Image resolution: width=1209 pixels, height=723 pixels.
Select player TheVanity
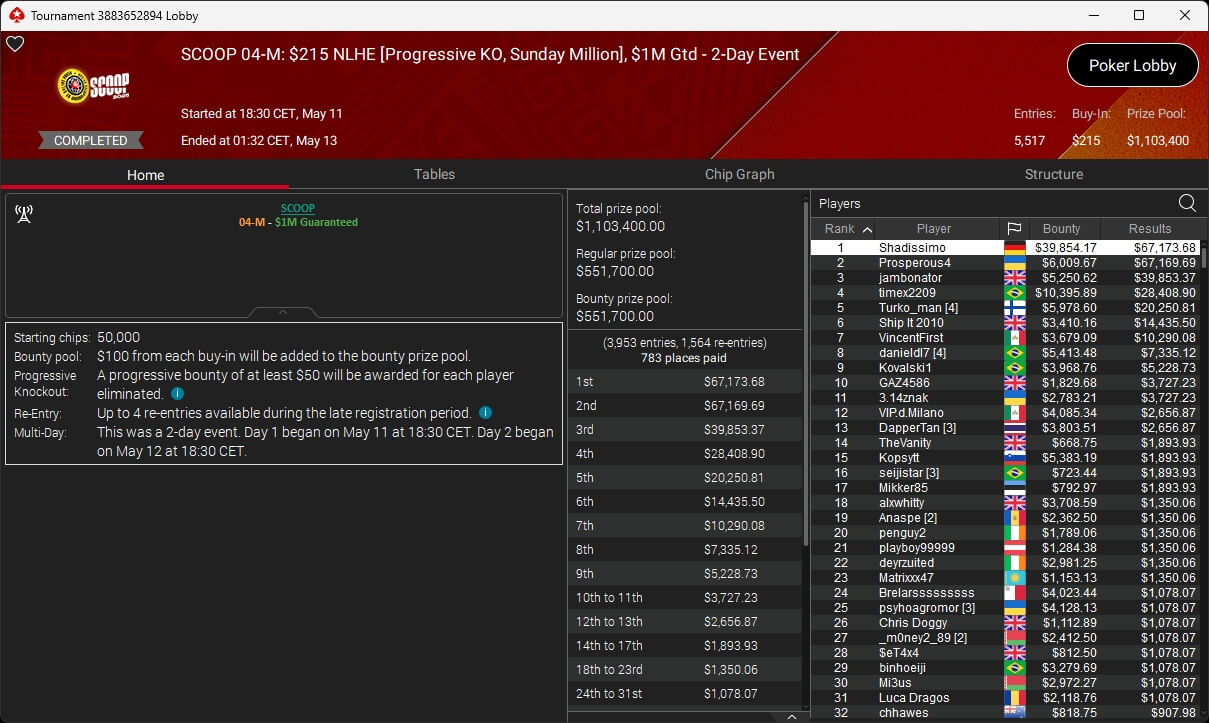905,443
